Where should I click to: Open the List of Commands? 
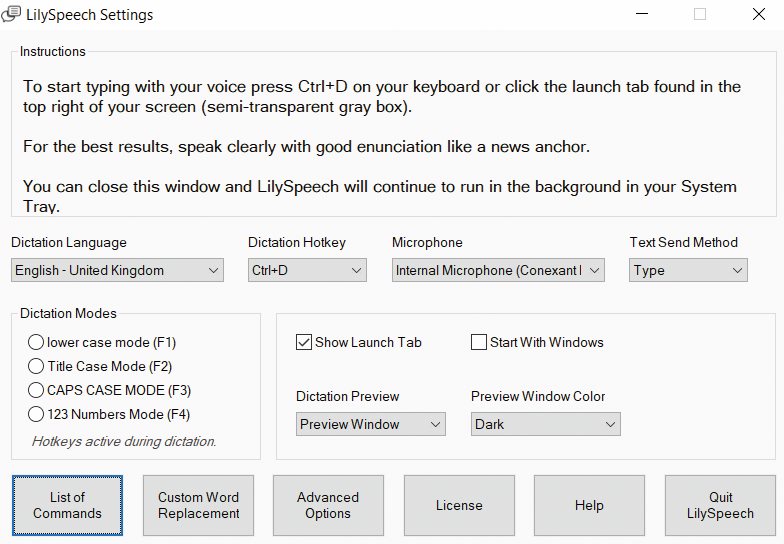click(x=68, y=506)
